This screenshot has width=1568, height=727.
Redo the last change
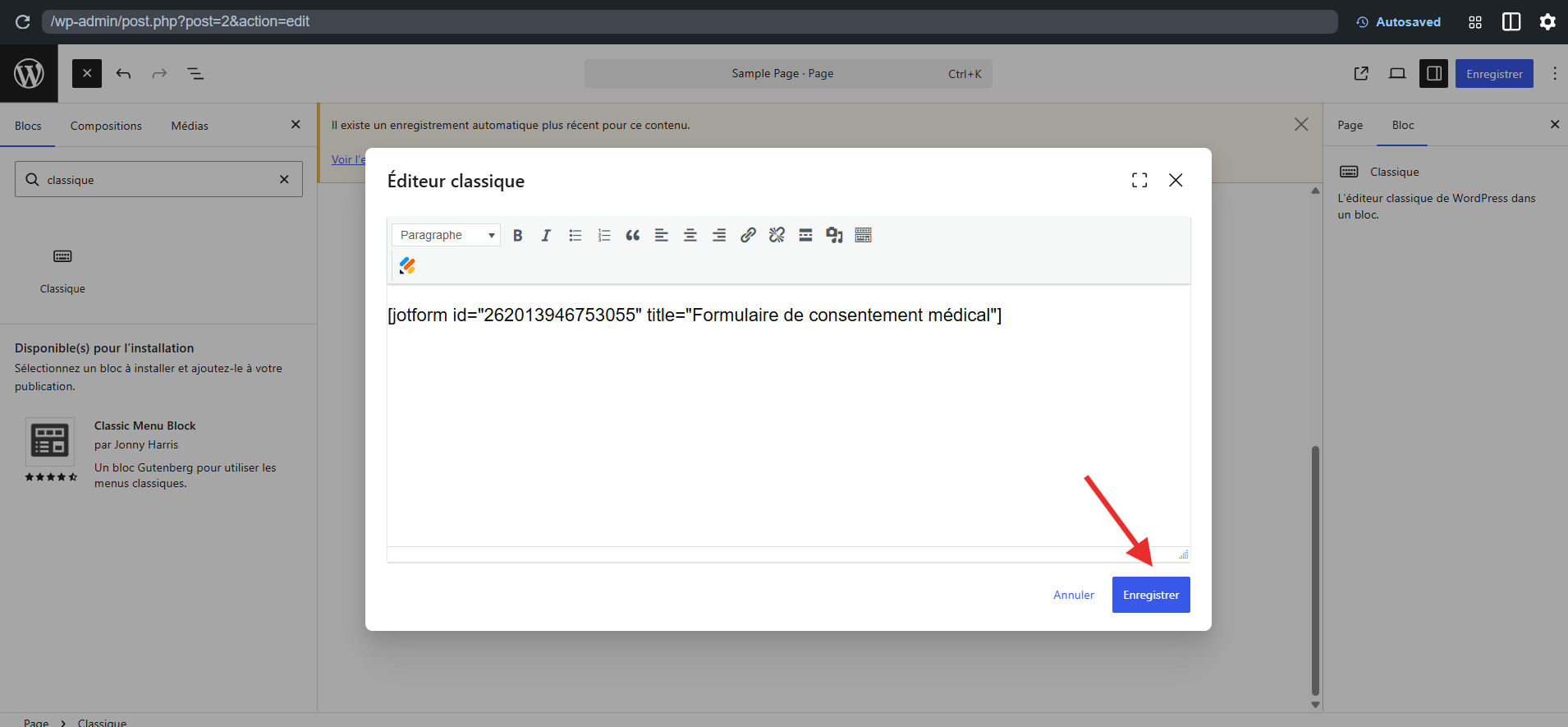coord(159,73)
